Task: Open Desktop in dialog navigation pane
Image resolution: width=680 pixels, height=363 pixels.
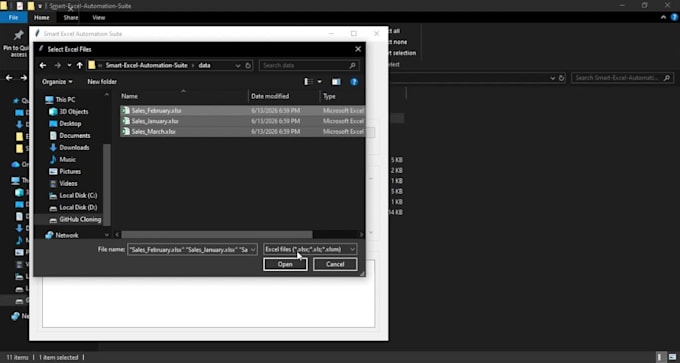Action: click(x=70, y=124)
